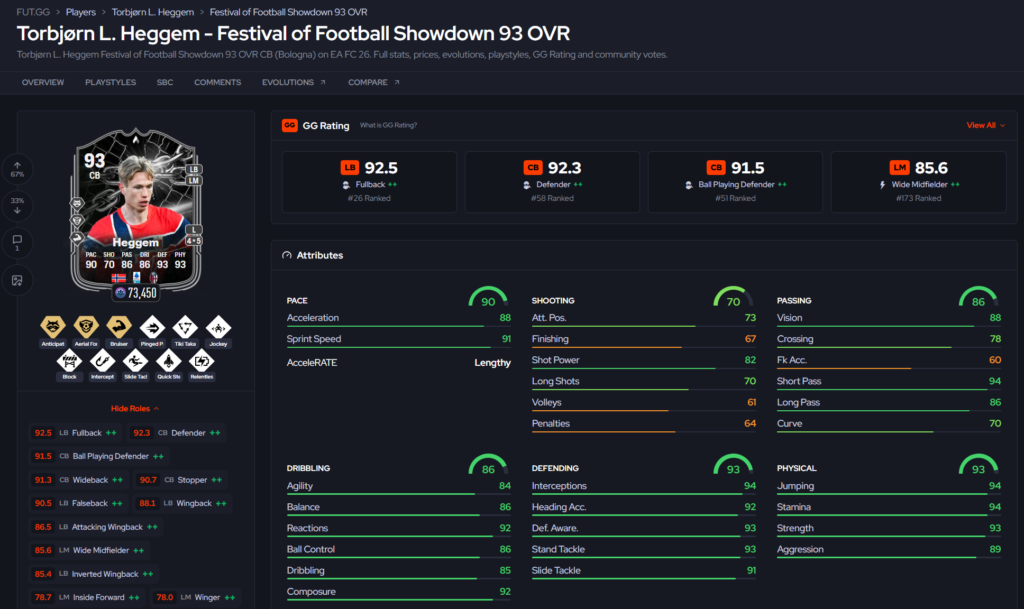Open the comments bubble icon in sidebar
The height and width of the screenshot is (609, 1024).
[17, 243]
